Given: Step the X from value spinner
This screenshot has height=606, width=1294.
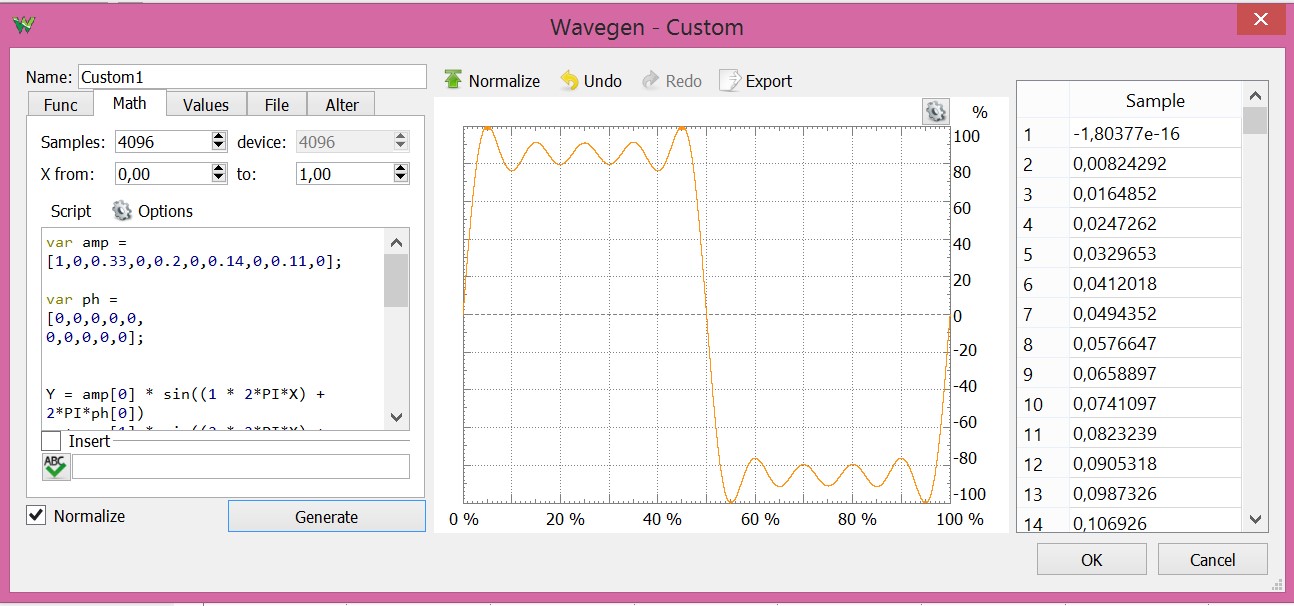Looking at the screenshot, I should 219,174.
